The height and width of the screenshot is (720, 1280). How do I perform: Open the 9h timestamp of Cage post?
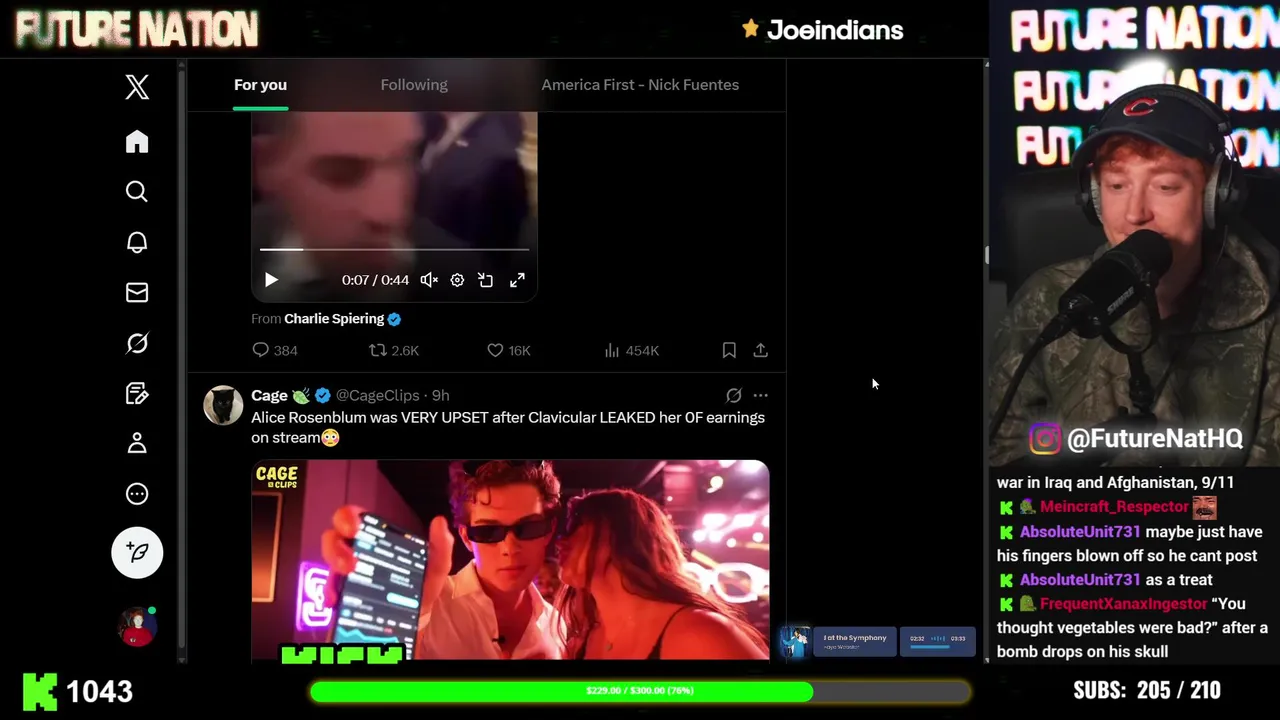coord(440,395)
